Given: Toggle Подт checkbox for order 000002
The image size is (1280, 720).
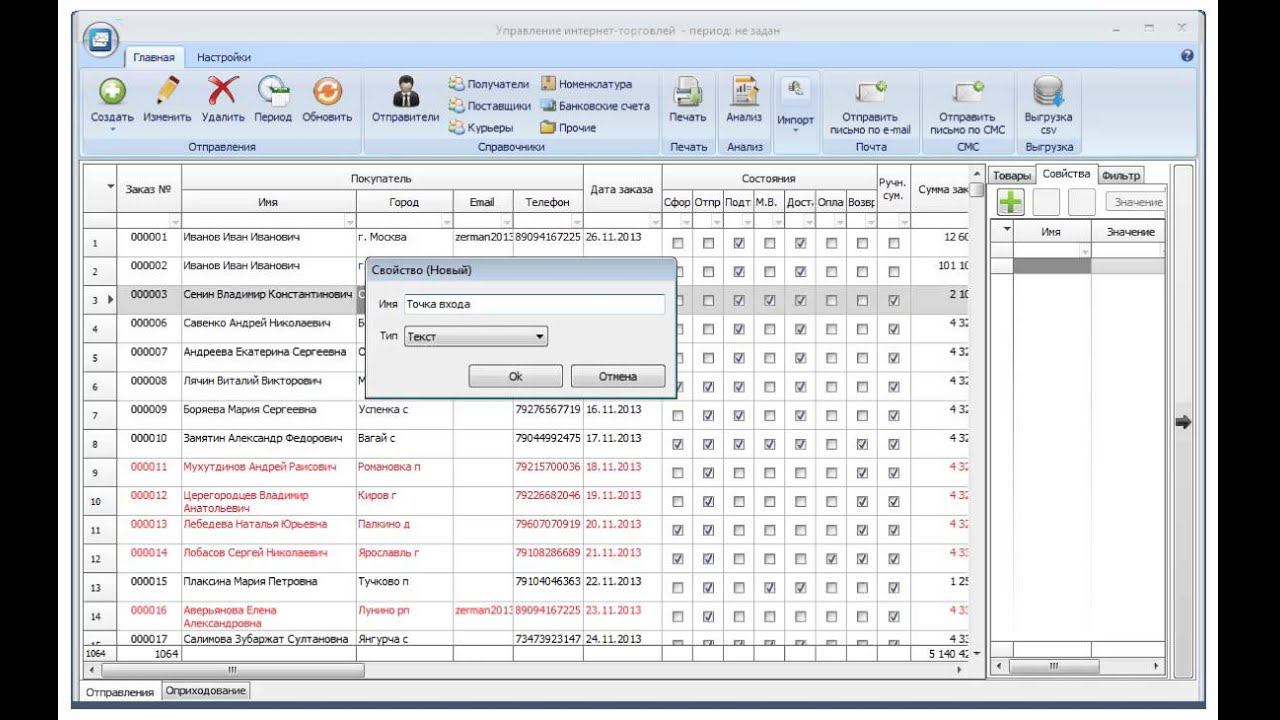Looking at the screenshot, I should click(739, 271).
